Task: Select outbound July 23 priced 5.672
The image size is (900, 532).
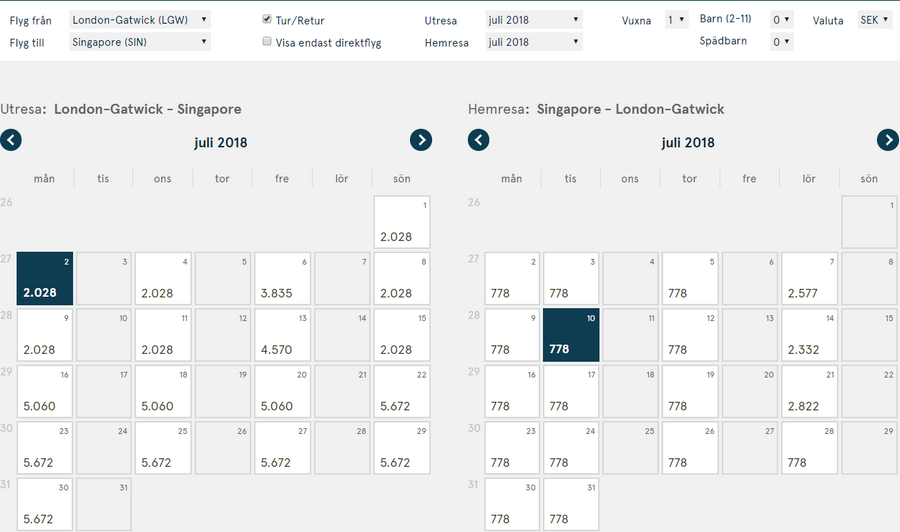Action: pyautogui.click(x=45, y=448)
